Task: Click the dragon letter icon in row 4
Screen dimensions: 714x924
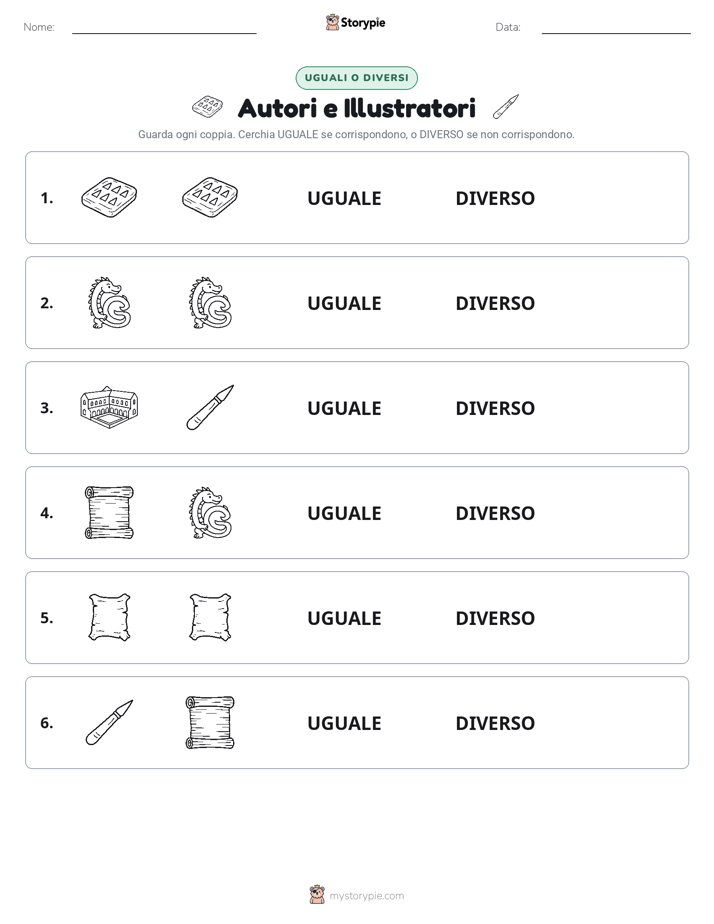Action: click(x=210, y=512)
